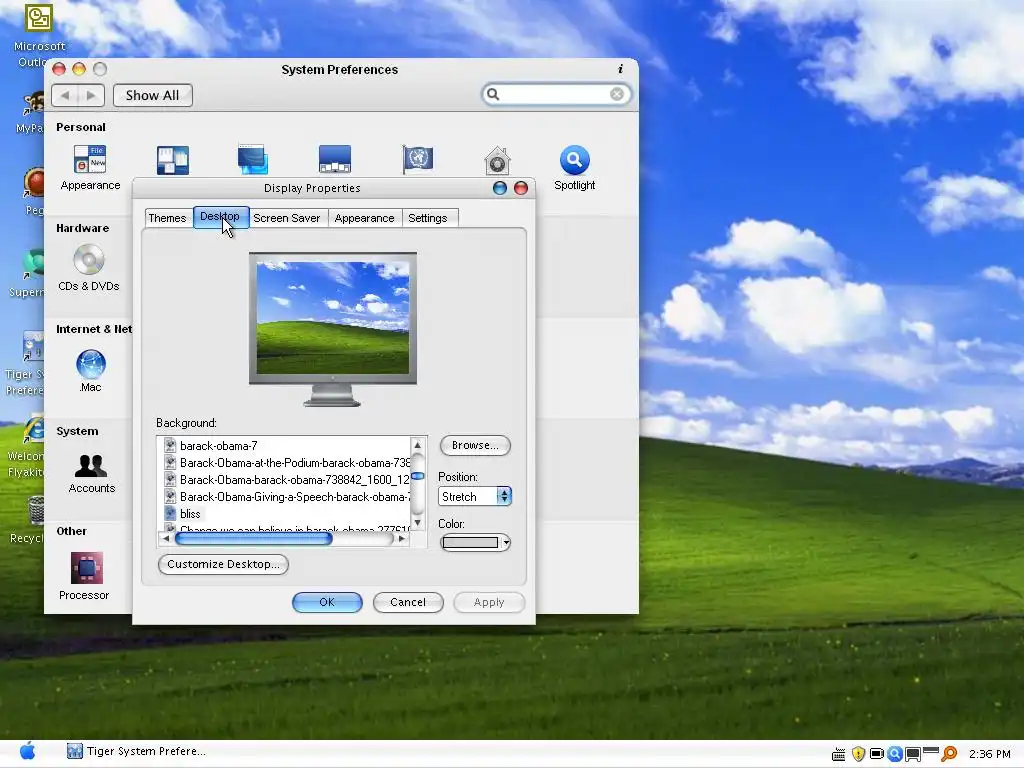1024x768 pixels.
Task: Click the background list right scroll arrow
Action: [402, 539]
